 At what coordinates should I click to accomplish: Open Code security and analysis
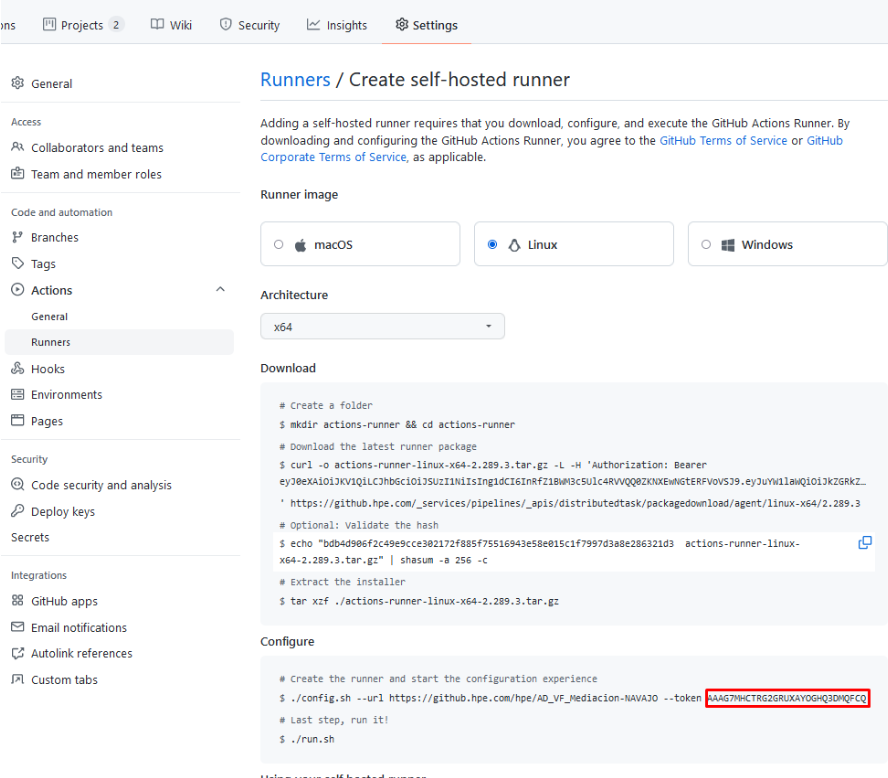point(101,485)
